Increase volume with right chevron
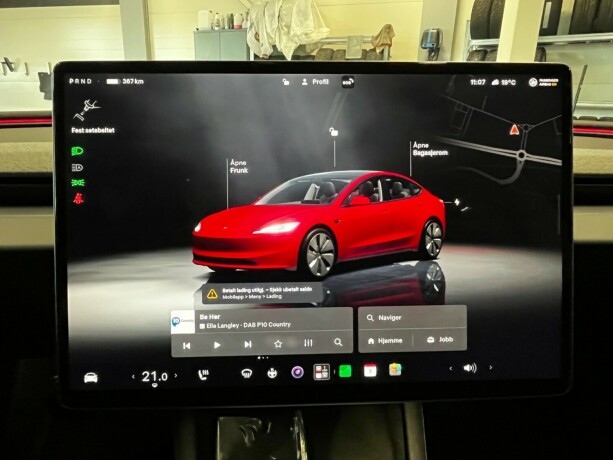 click(x=491, y=367)
